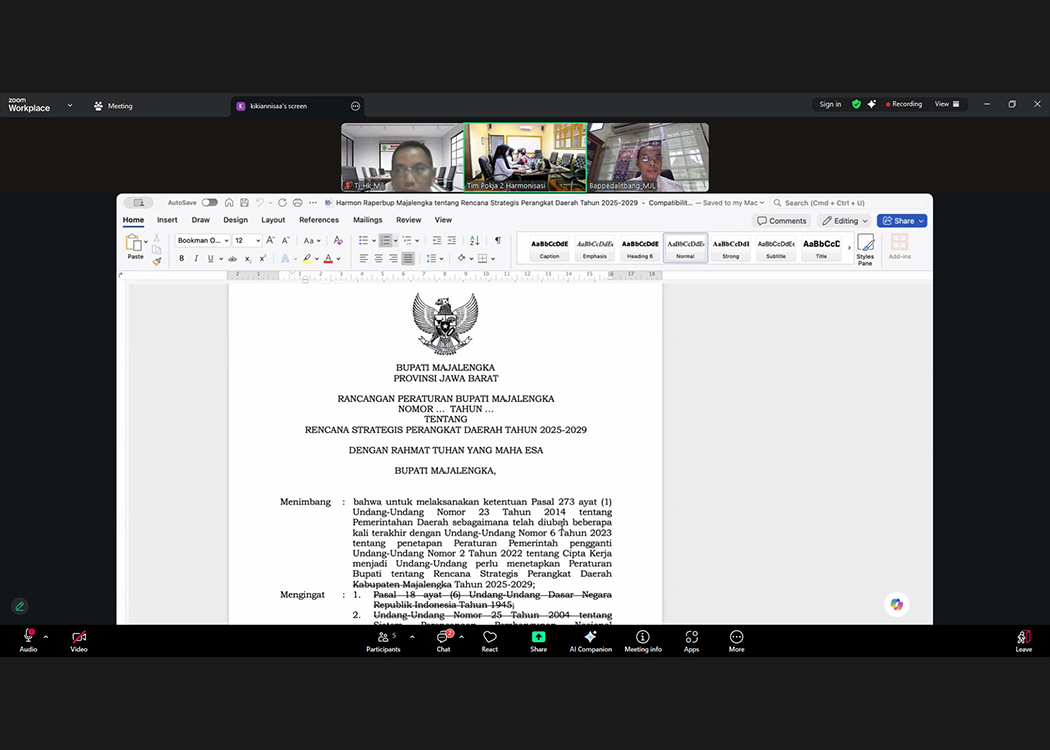This screenshot has height=750, width=1050.
Task: Click the green Share screen button
Action: coord(538,638)
